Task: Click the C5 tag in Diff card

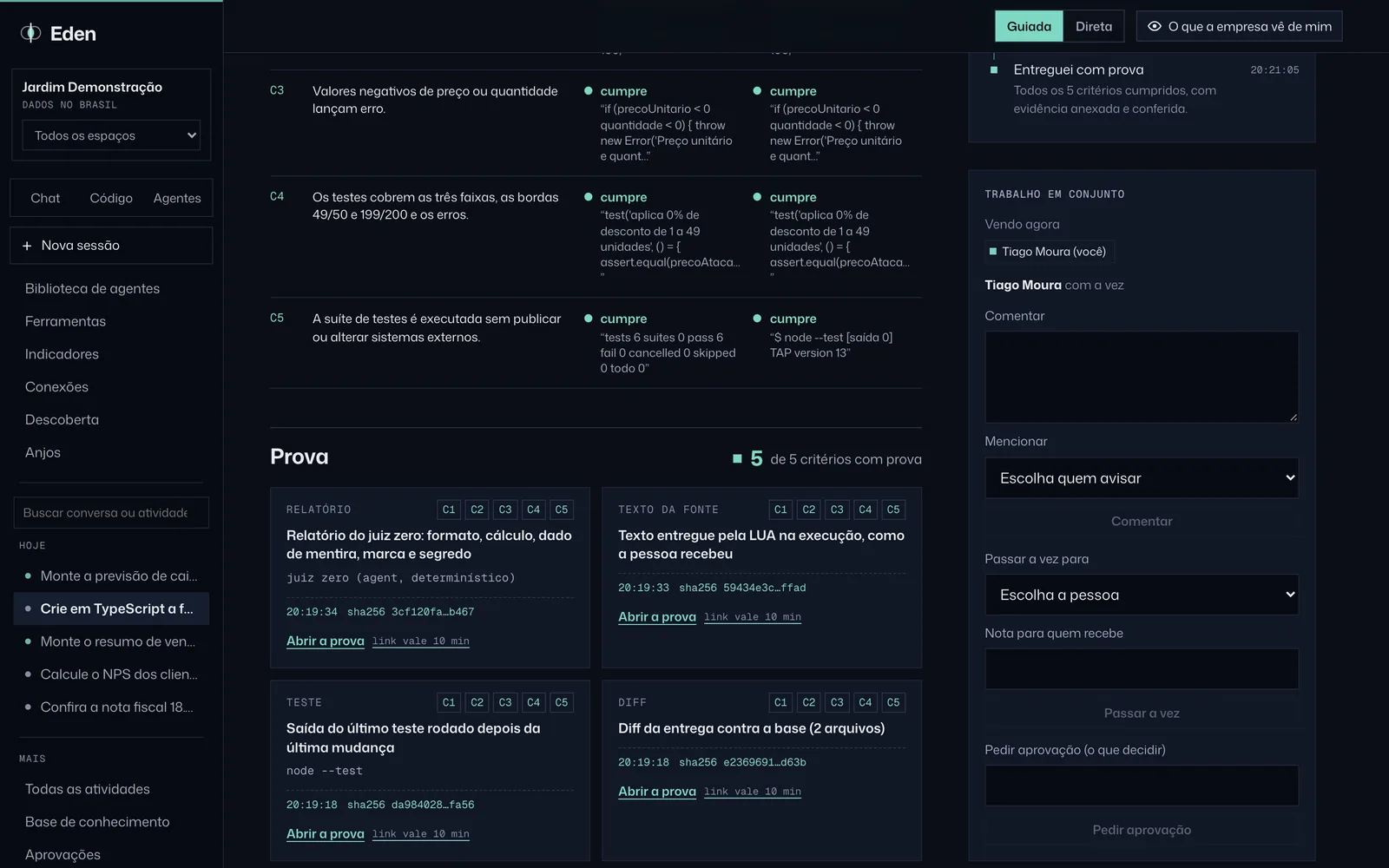Action: click(893, 702)
